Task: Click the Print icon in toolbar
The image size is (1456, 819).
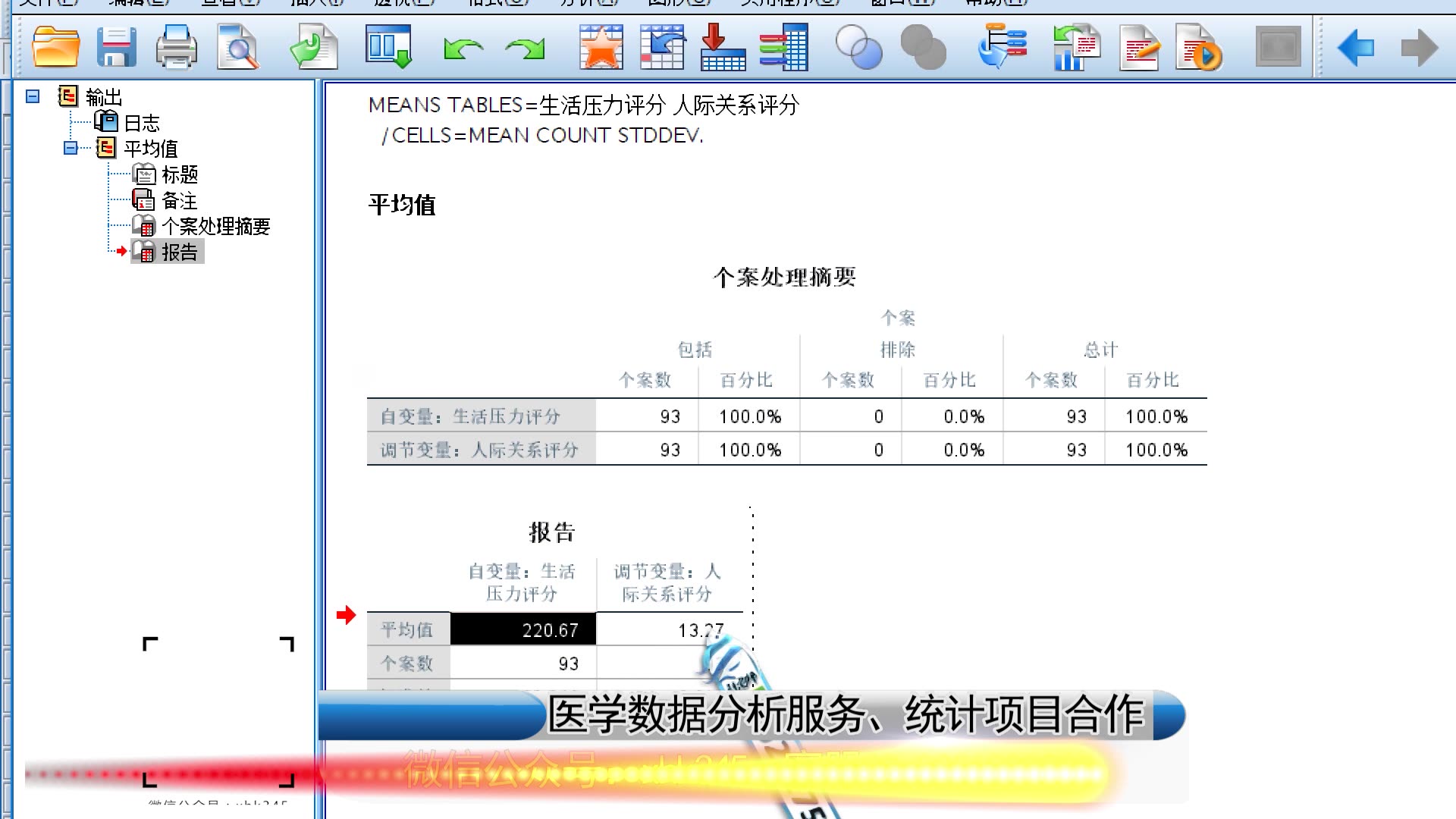Action: pos(176,48)
